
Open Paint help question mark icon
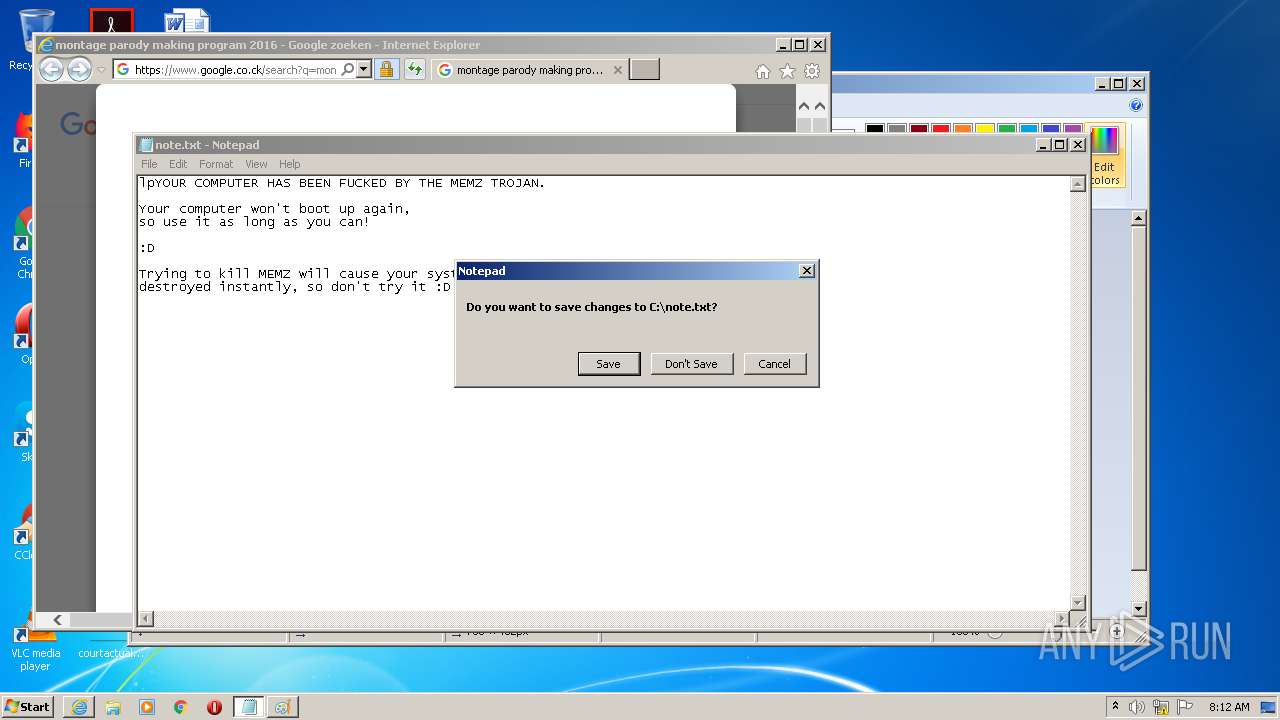(x=1136, y=105)
